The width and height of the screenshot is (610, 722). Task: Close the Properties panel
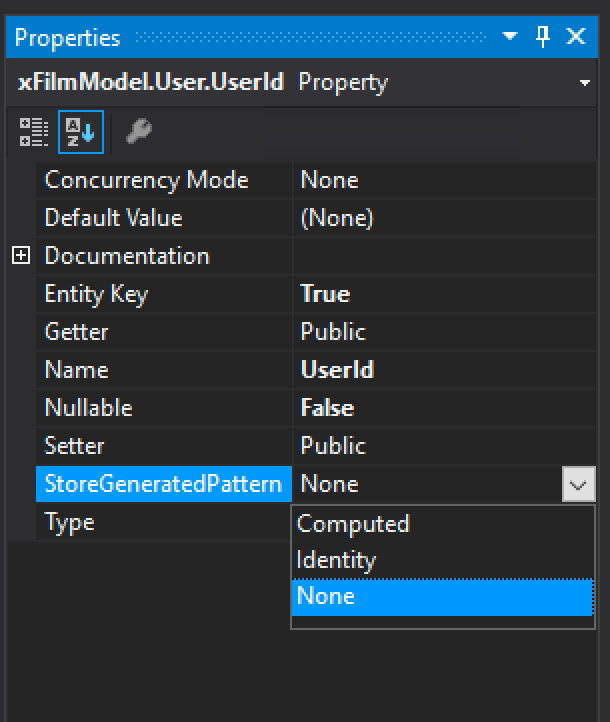(x=576, y=37)
